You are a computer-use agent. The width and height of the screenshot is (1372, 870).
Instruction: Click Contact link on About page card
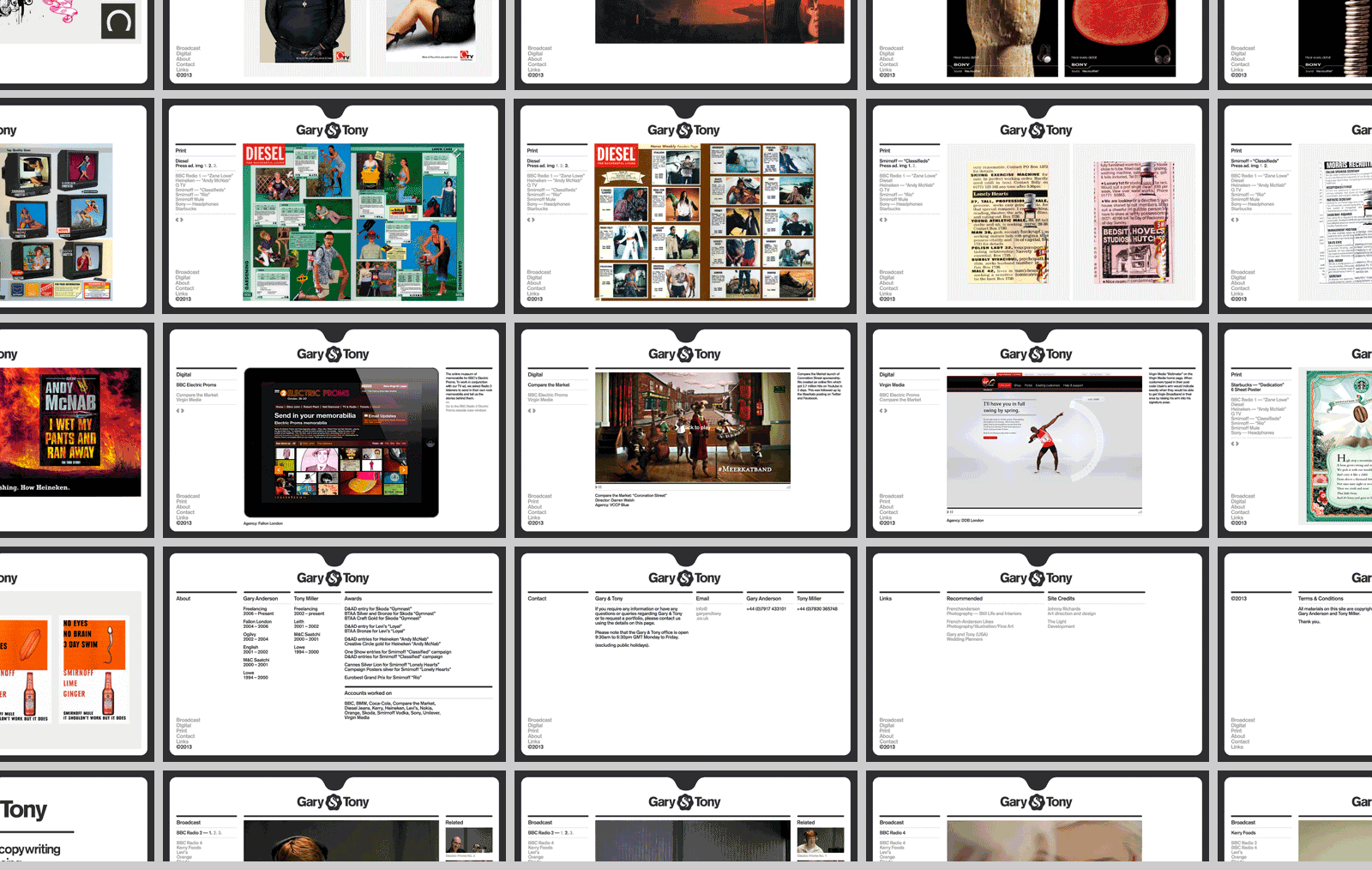click(185, 736)
